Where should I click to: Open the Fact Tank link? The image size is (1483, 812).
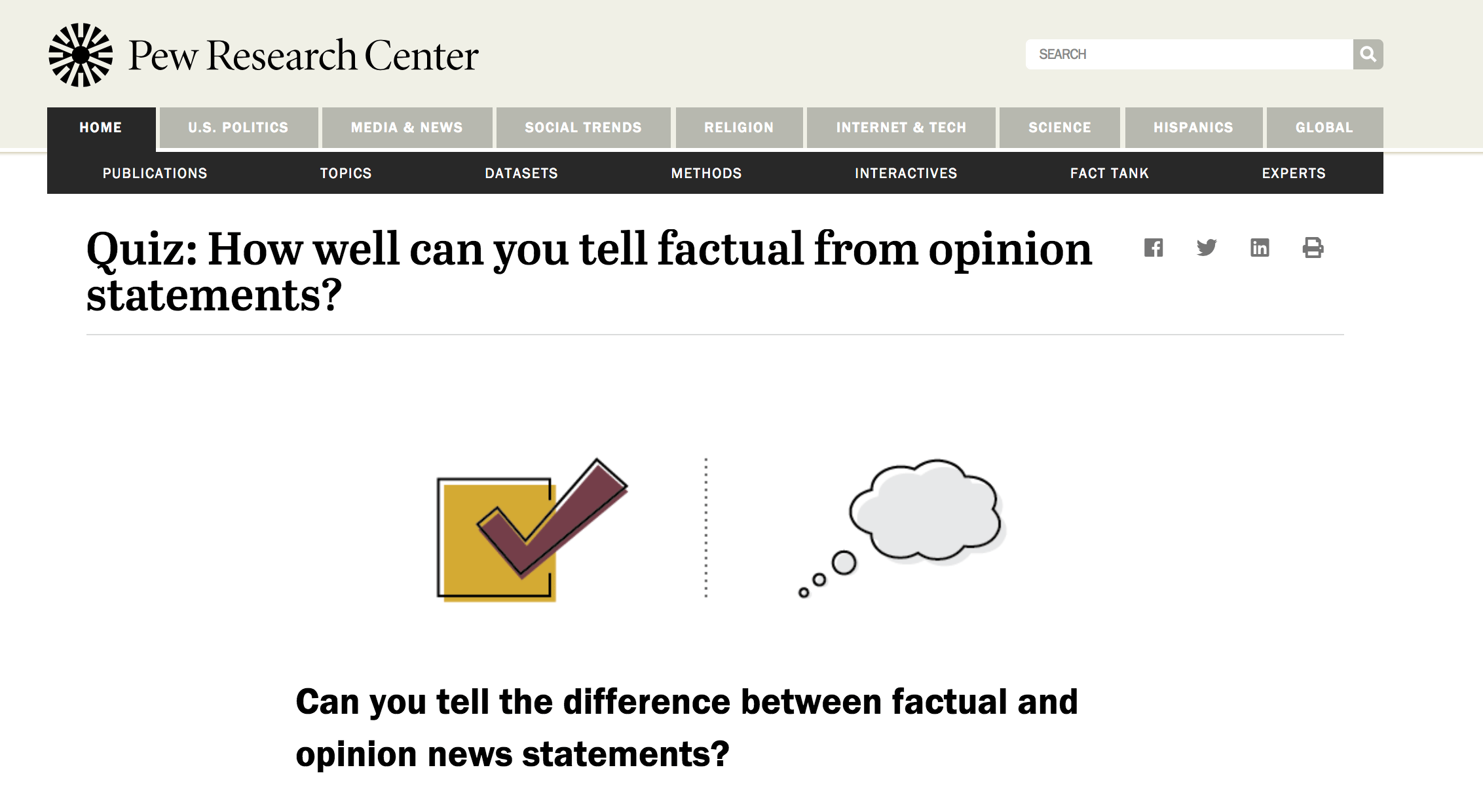coord(1109,174)
